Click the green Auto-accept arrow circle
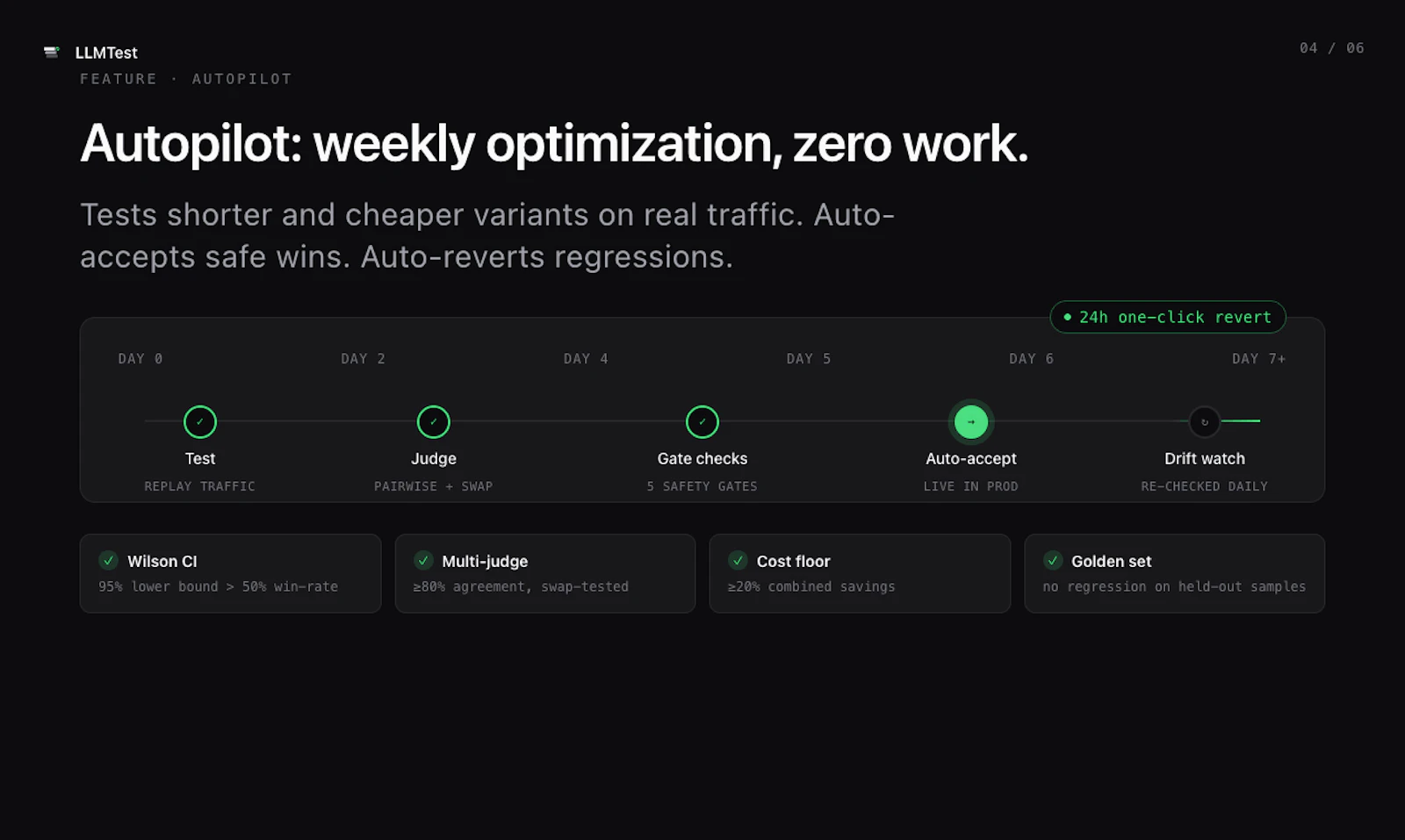Viewport: 1405px width, 840px height. tap(971, 422)
